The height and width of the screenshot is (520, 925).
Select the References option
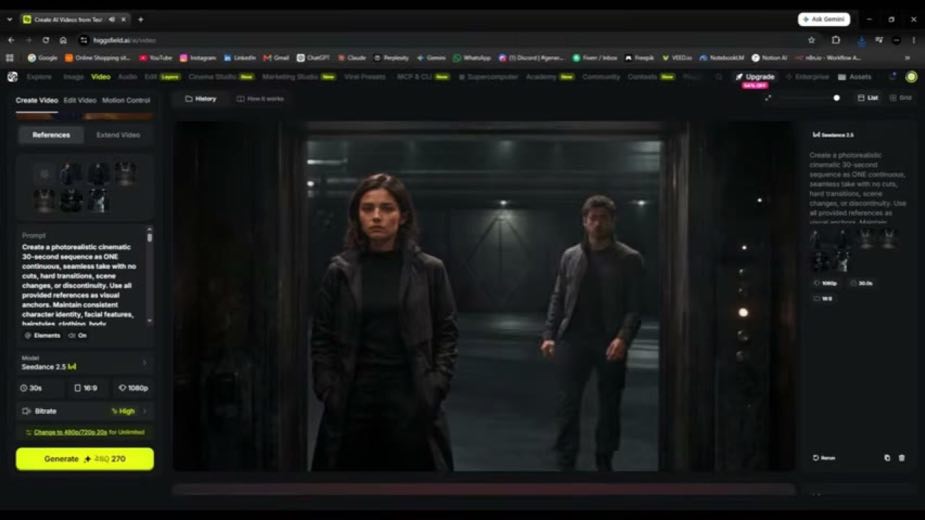point(51,135)
